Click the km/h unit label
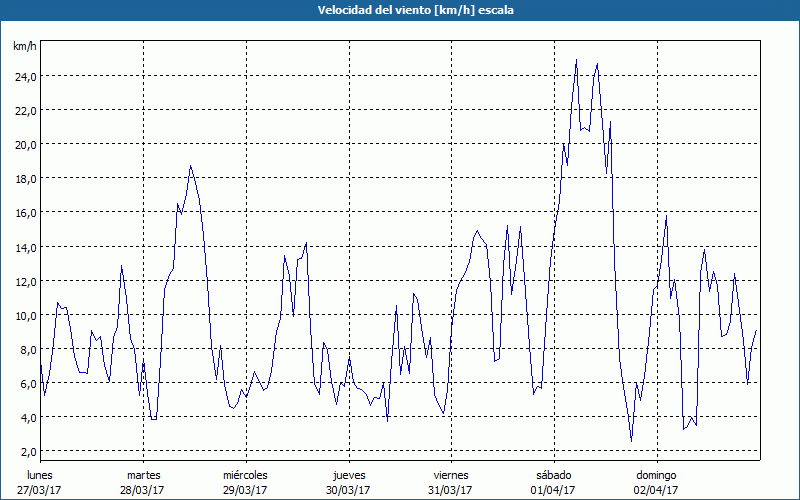Image resolution: width=800 pixels, height=500 pixels. pyautogui.click(x=25, y=46)
